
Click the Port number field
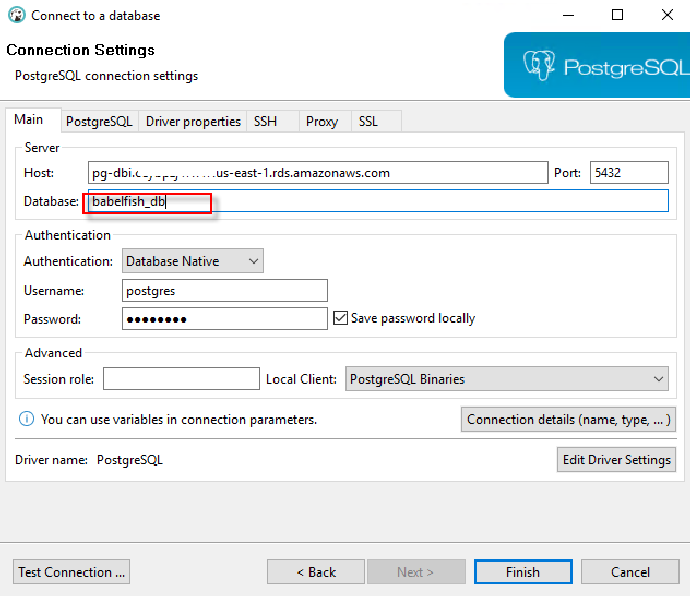[x=628, y=173]
